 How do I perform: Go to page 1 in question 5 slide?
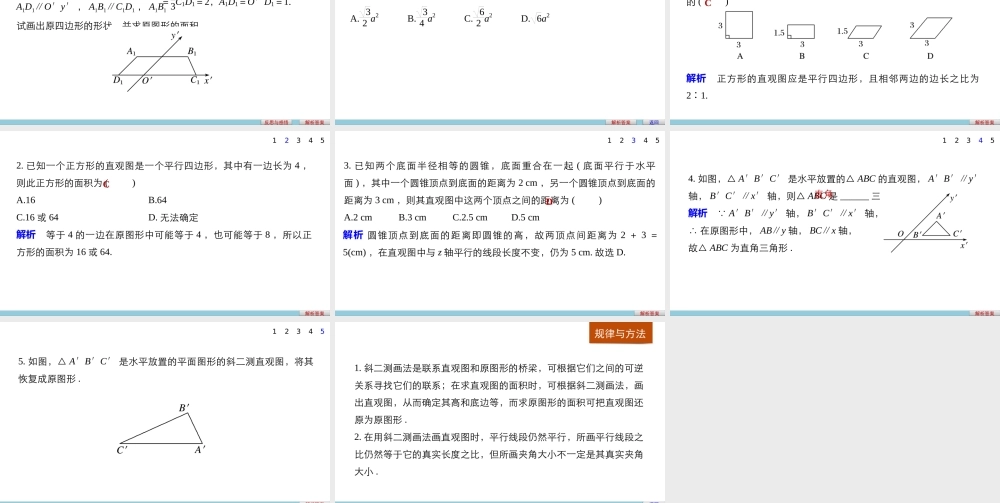[274, 331]
